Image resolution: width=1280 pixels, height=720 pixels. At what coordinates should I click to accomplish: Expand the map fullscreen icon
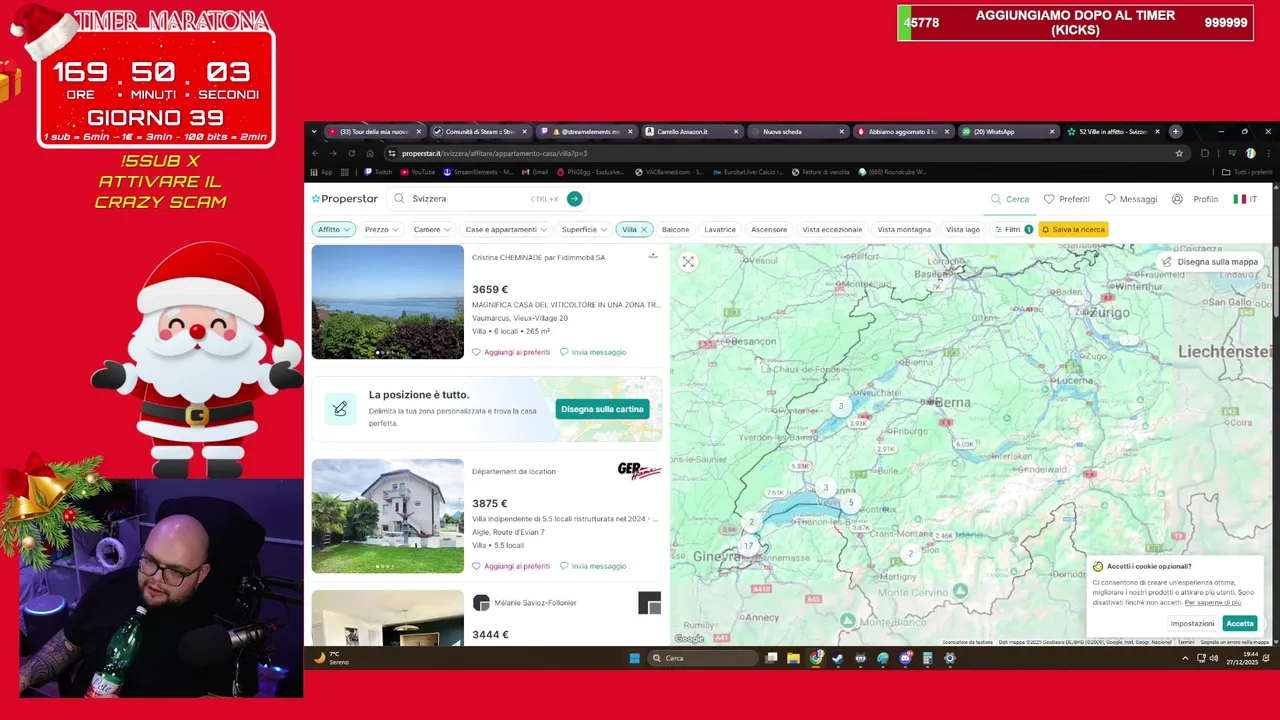click(688, 262)
